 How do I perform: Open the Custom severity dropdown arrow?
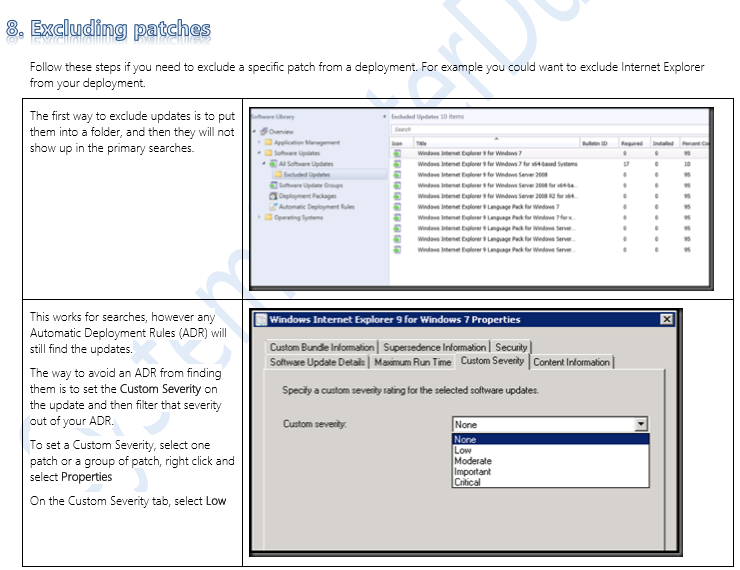pos(640,424)
